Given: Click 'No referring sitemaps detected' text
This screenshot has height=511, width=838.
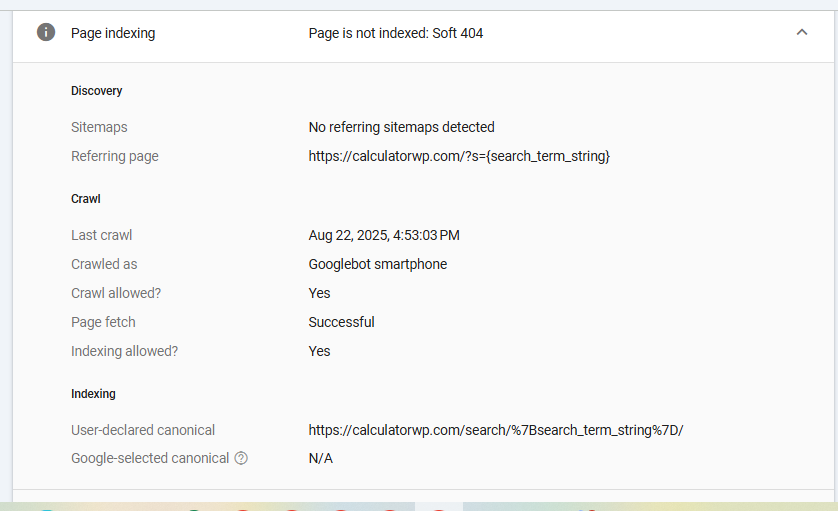Looking at the screenshot, I should (401, 127).
